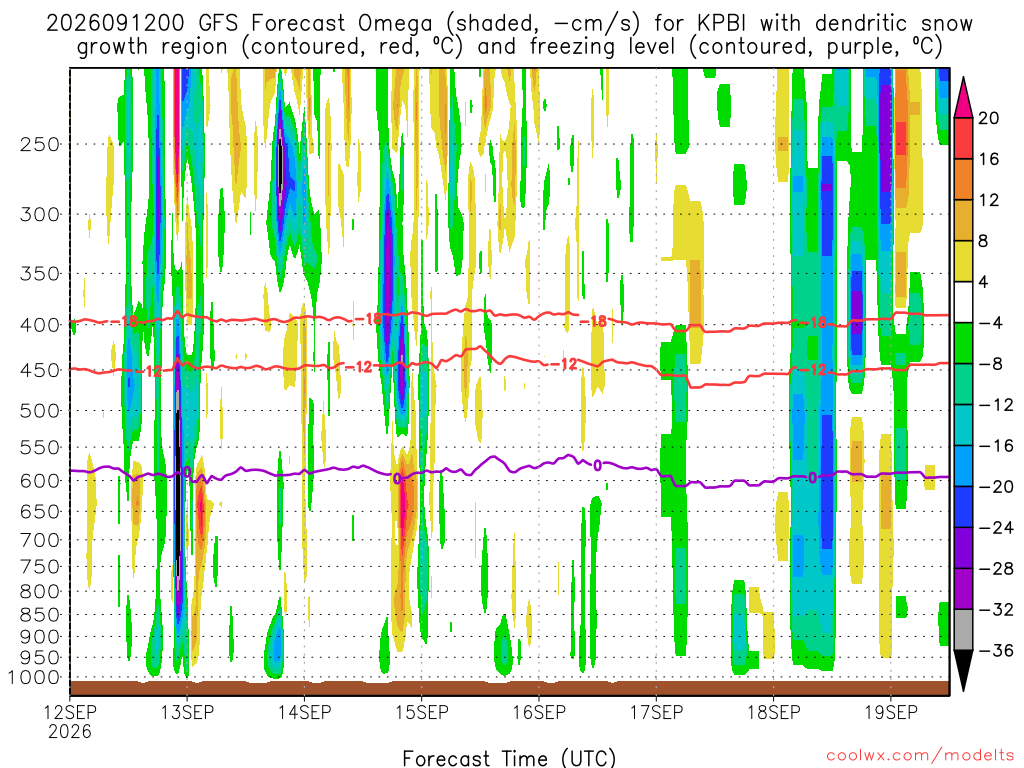
Task: Click the 13SEP time axis label
Action: 187,711
